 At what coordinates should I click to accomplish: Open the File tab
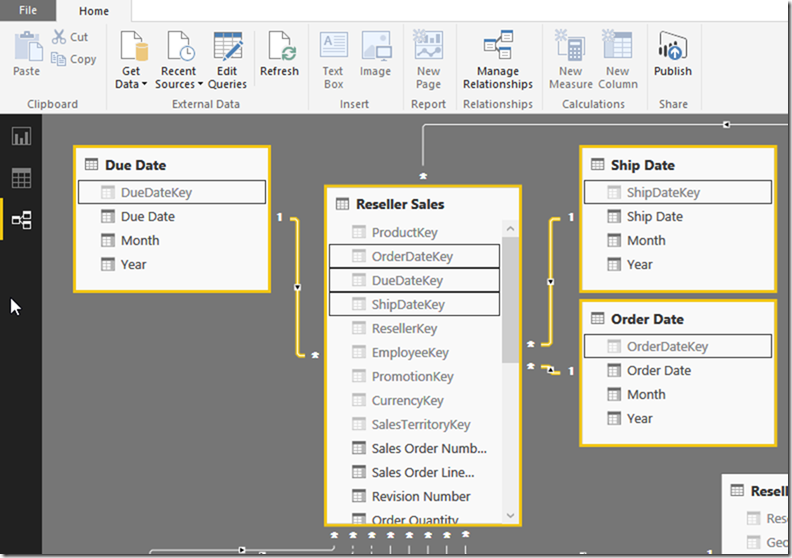(x=28, y=10)
